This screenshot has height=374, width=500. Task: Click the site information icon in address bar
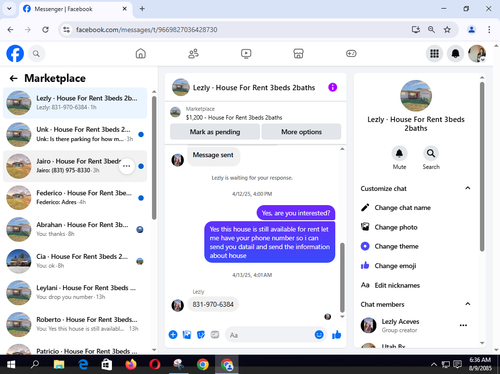(x=67, y=30)
